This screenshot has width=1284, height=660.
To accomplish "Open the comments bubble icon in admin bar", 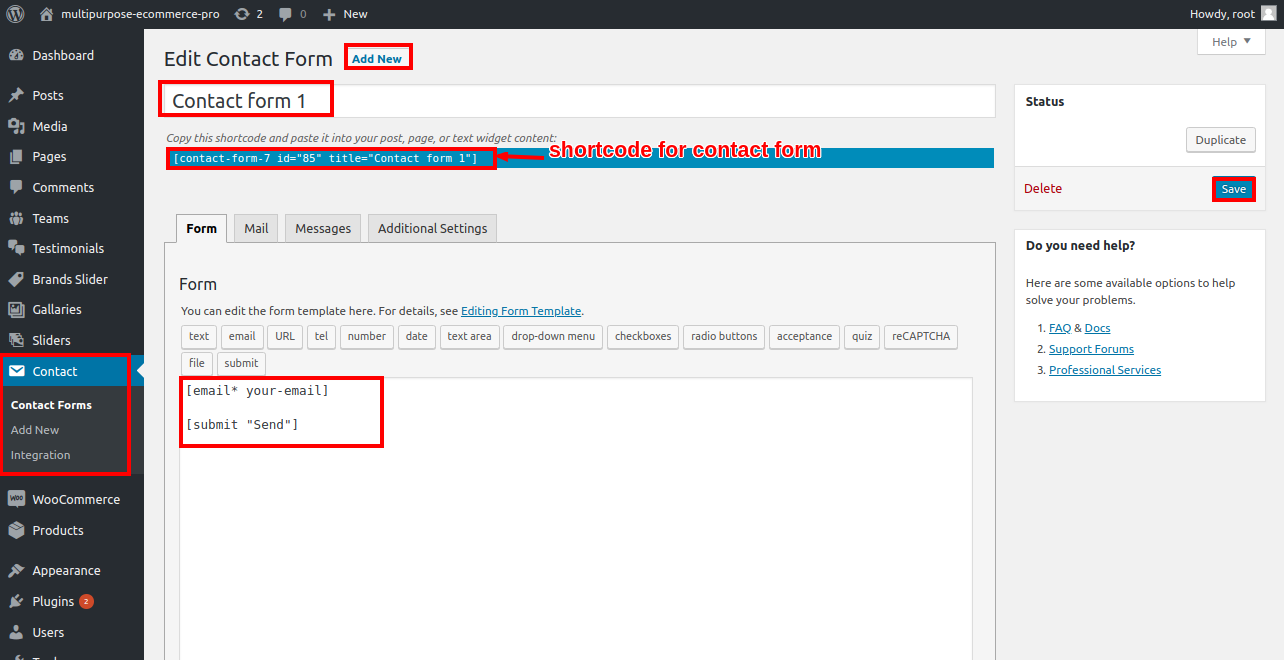I will [x=286, y=14].
